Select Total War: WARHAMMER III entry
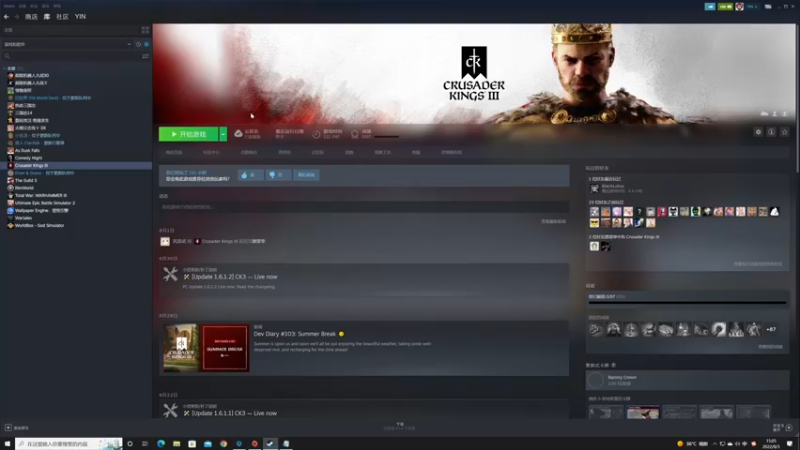This screenshot has width=800, height=450. pos(40,195)
